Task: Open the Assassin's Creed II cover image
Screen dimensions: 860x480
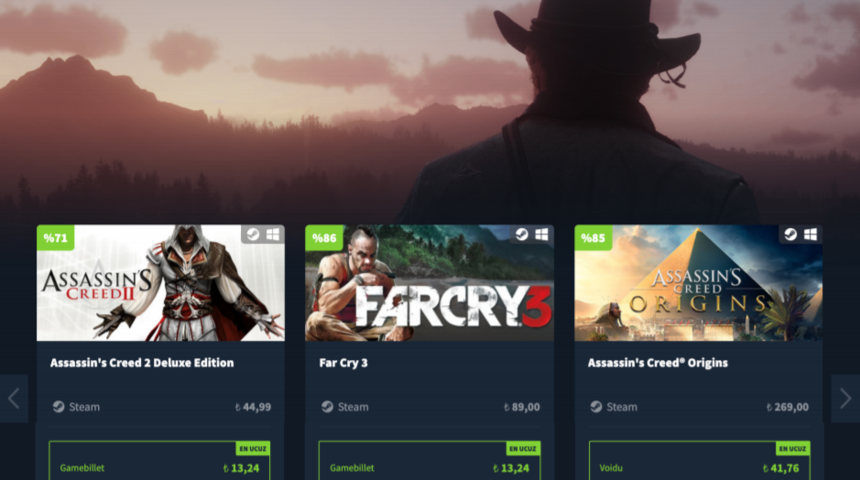Action: [161, 283]
